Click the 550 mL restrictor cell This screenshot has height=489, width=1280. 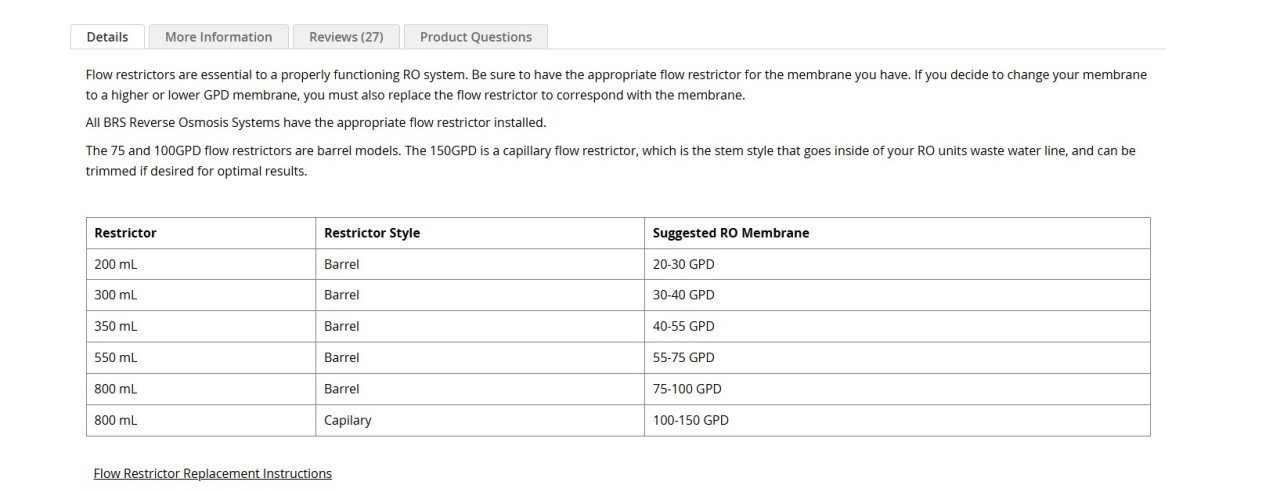116,357
